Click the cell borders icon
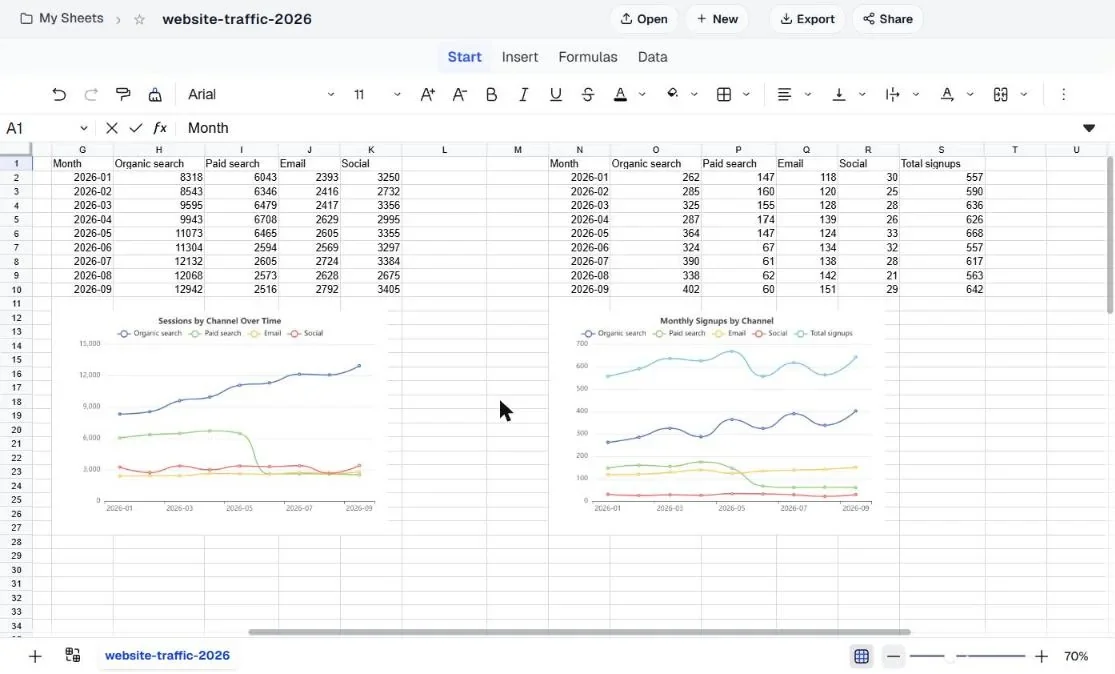1115x674 pixels. [724, 95]
